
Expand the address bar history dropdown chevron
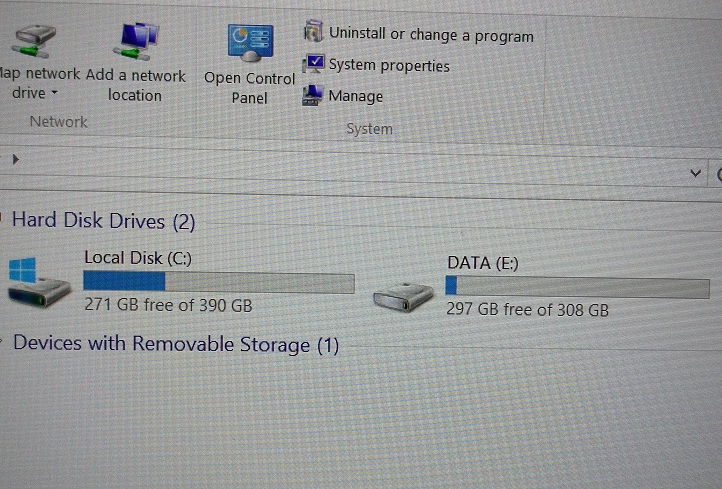695,174
